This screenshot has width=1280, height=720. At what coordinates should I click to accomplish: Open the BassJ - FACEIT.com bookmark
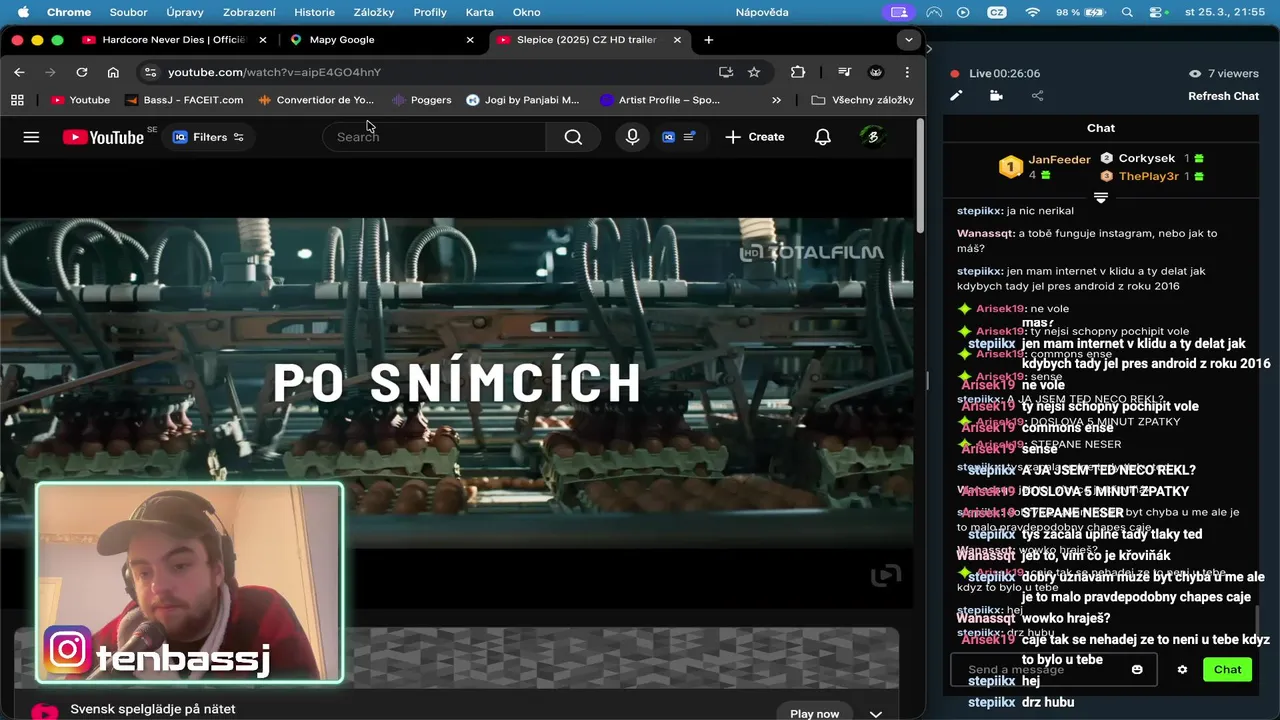(184, 100)
